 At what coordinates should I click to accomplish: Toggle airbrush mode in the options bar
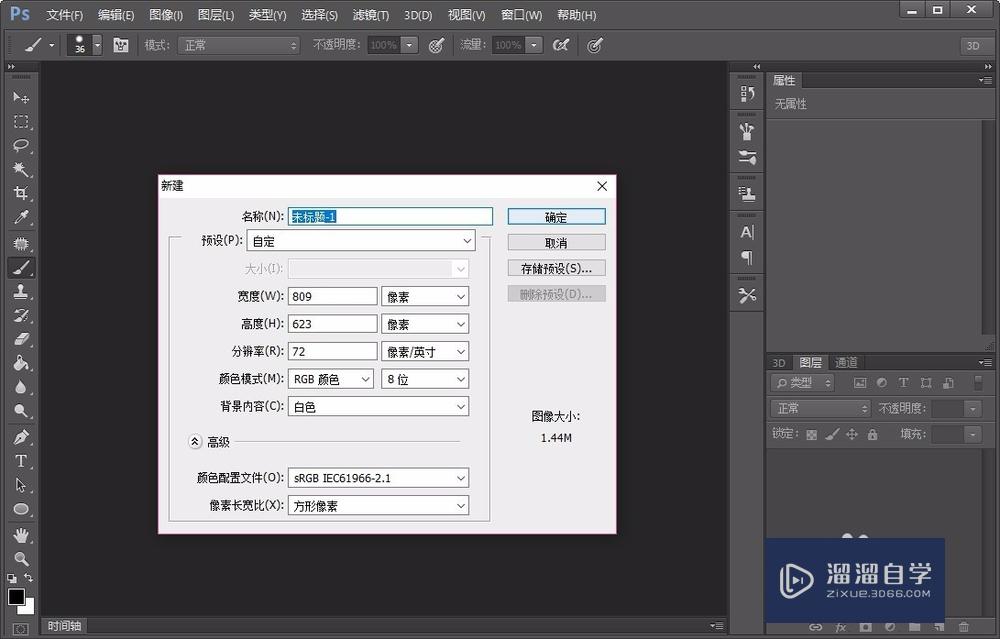(x=561, y=45)
